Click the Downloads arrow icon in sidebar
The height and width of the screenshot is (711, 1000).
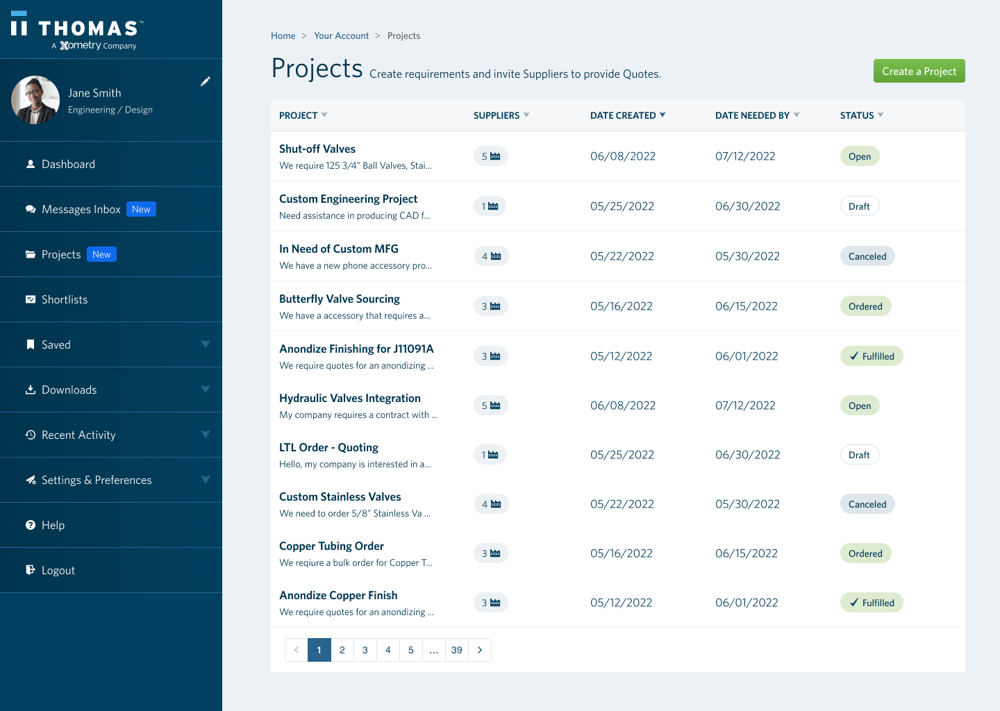tap(30, 390)
